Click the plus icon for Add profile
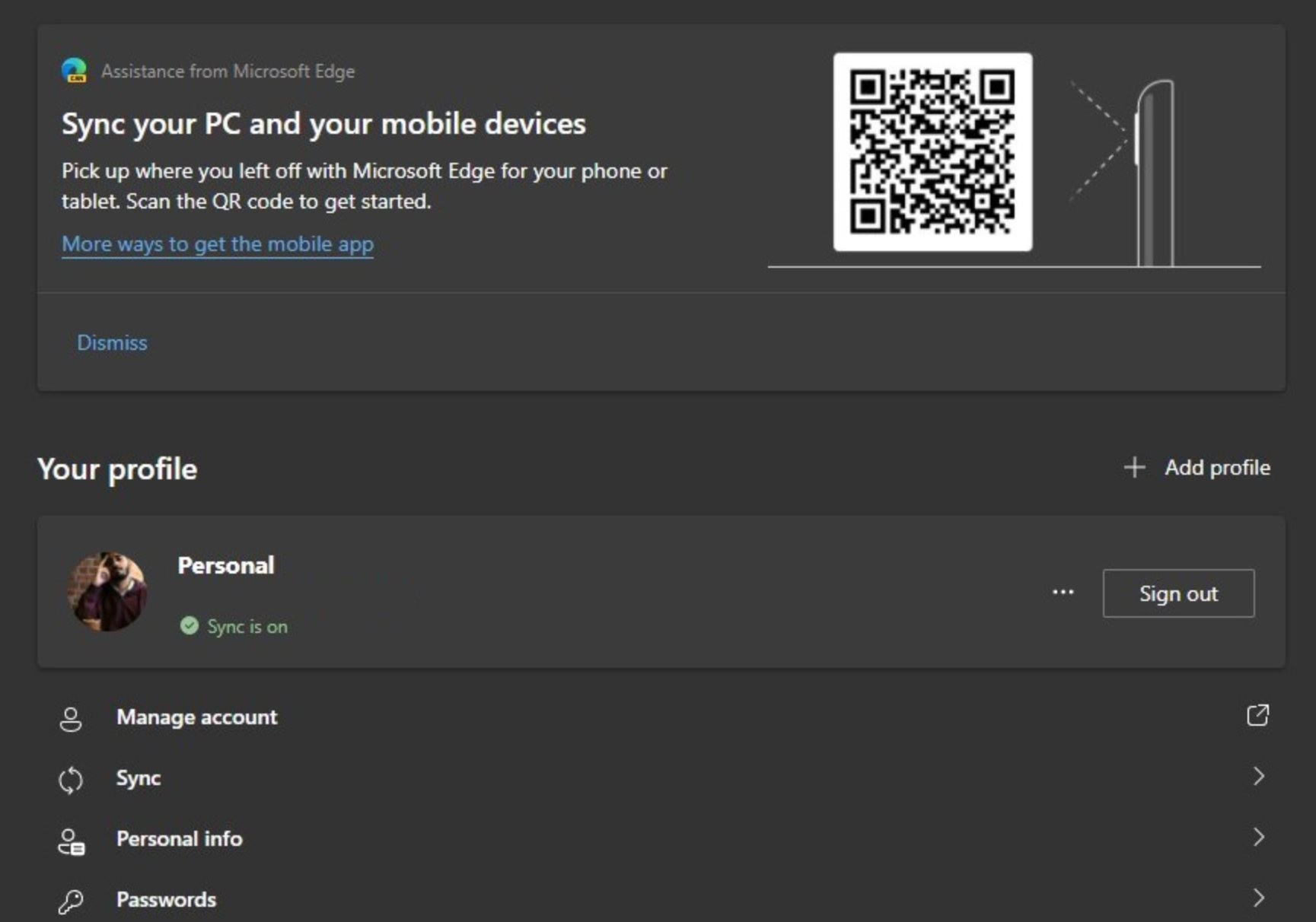 [1134, 467]
